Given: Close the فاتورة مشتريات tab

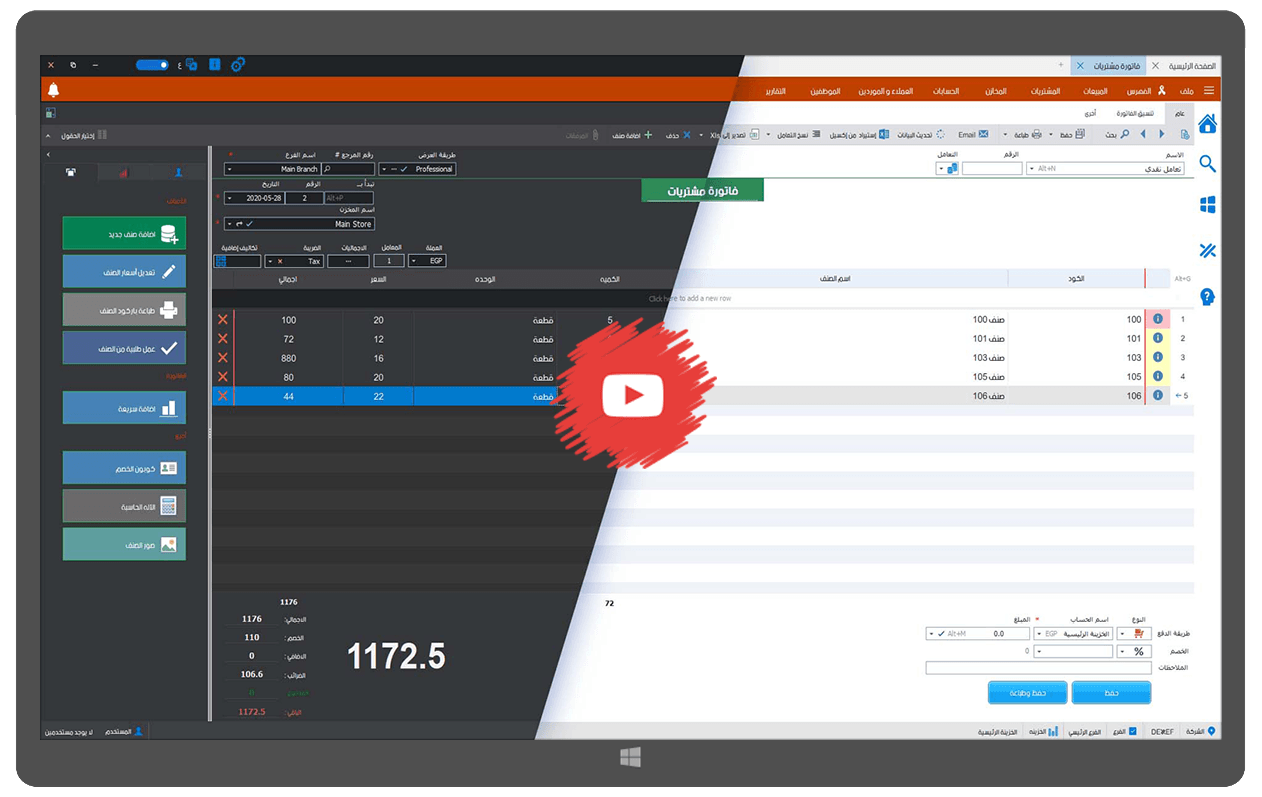Looking at the screenshot, I should [1079, 65].
